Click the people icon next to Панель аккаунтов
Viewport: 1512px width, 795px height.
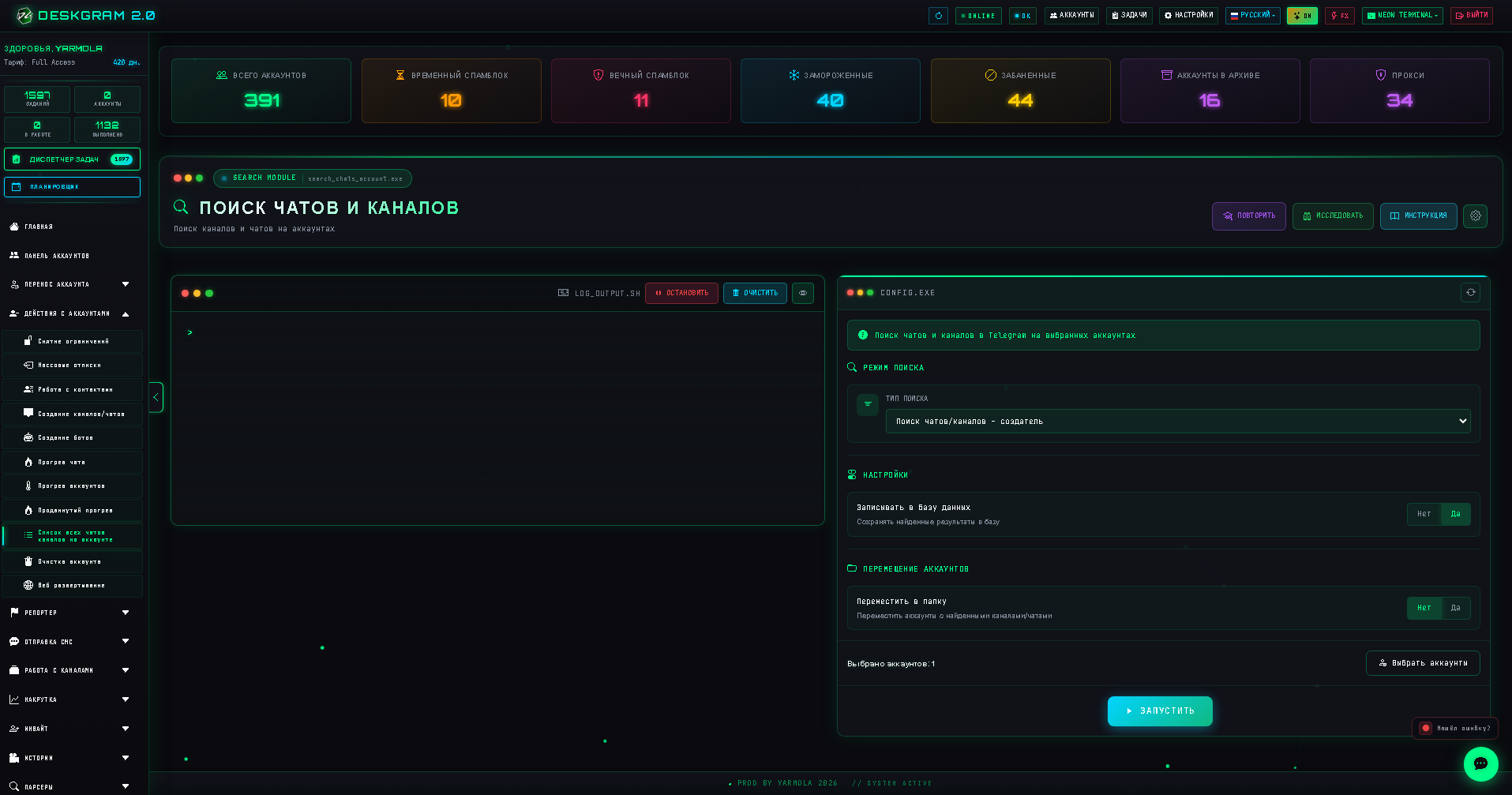pos(14,256)
